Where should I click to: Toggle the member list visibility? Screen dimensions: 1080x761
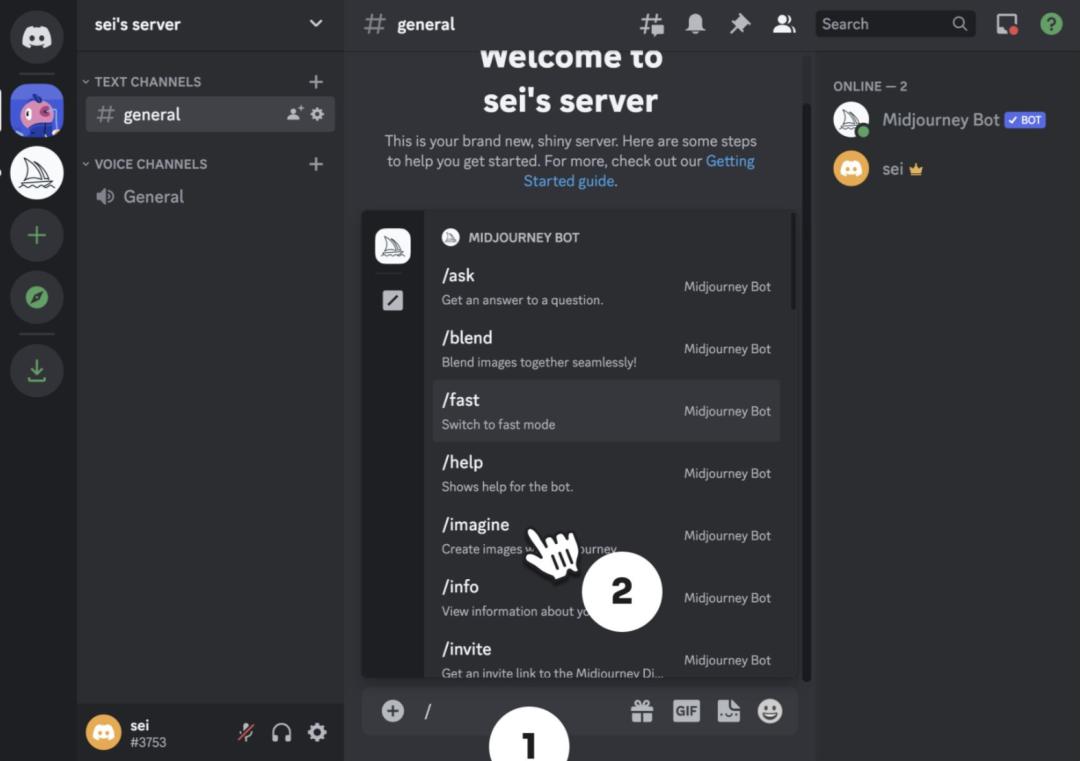click(784, 24)
